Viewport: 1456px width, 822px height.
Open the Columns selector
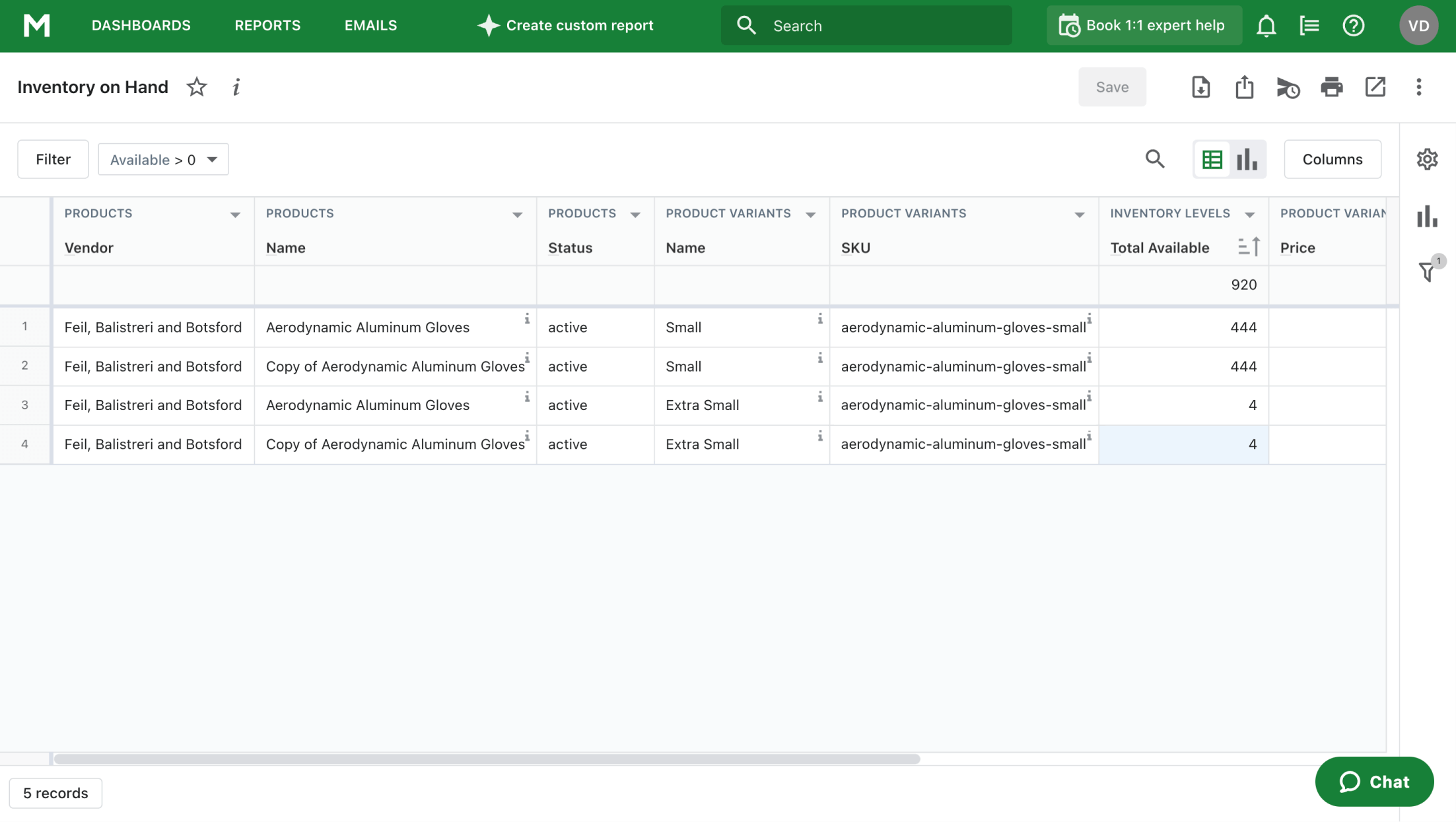[x=1333, y=159]
